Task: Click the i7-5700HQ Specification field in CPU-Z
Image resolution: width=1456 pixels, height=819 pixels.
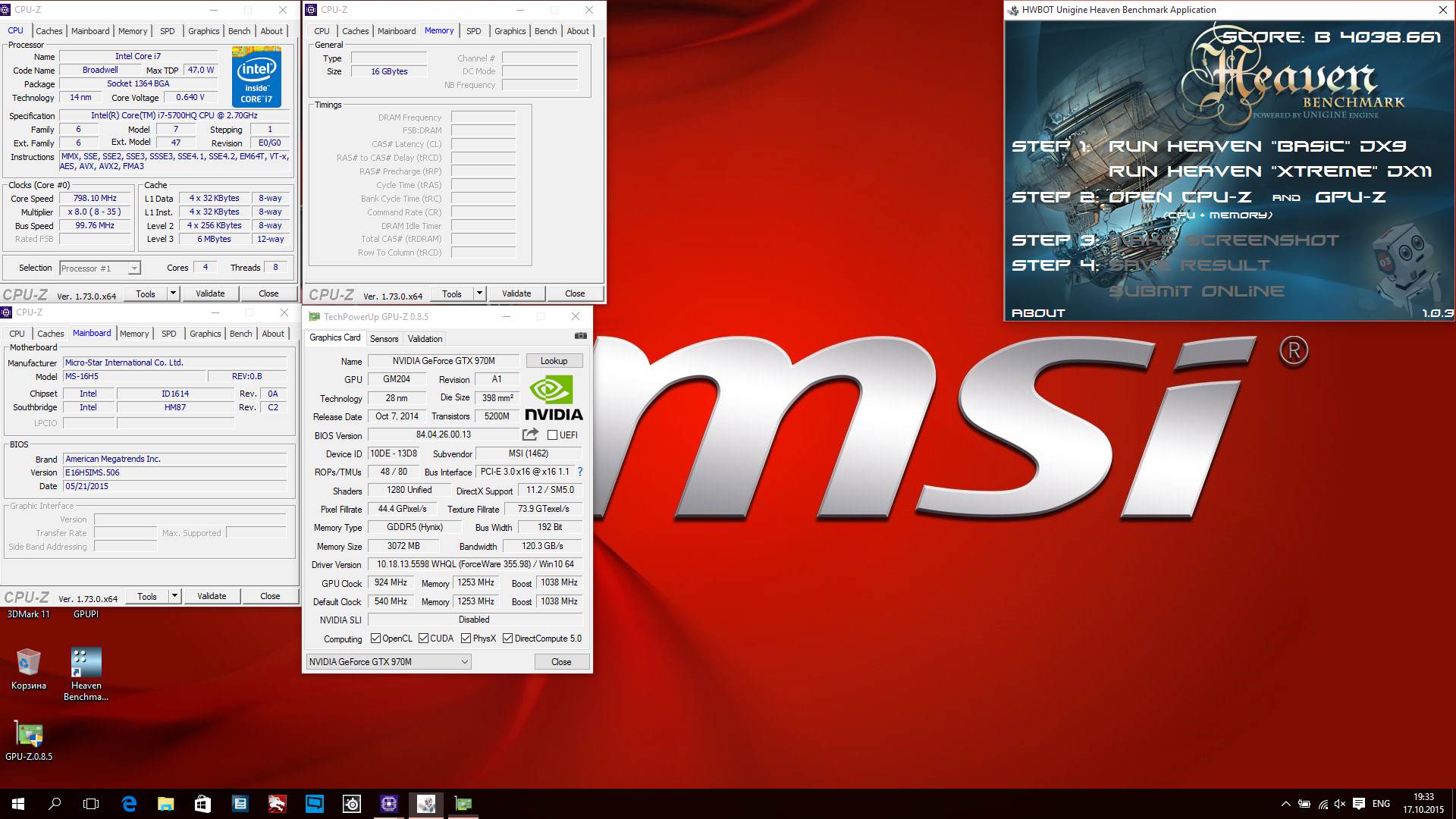Action: (174, 115)
